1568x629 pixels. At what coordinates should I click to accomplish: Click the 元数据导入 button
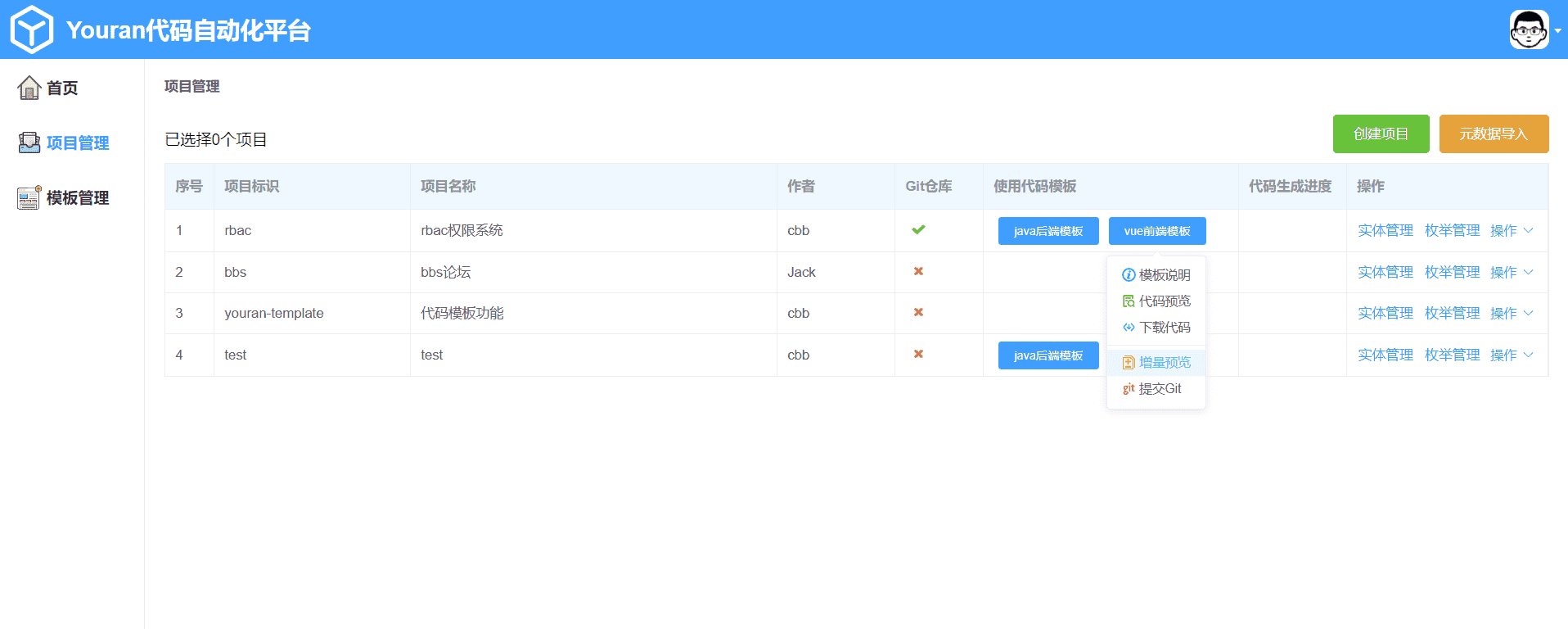[x=1494, y=133]
